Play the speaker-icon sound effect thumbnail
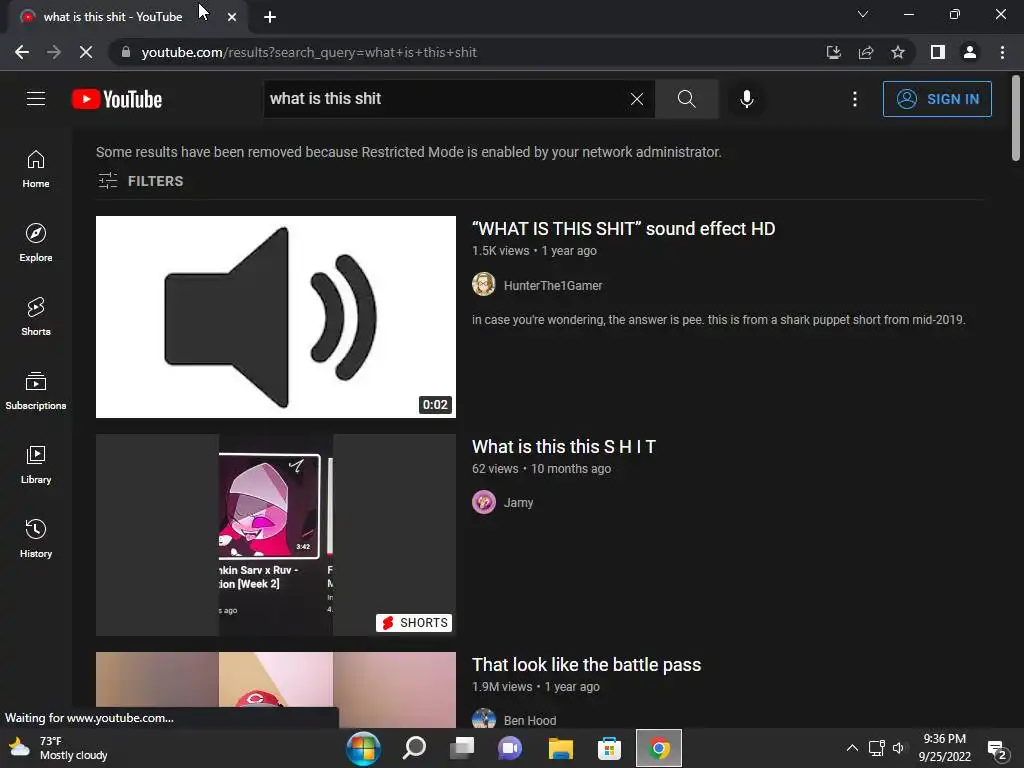This screenshot has width=1024, height=768. [x=276, y=317]
